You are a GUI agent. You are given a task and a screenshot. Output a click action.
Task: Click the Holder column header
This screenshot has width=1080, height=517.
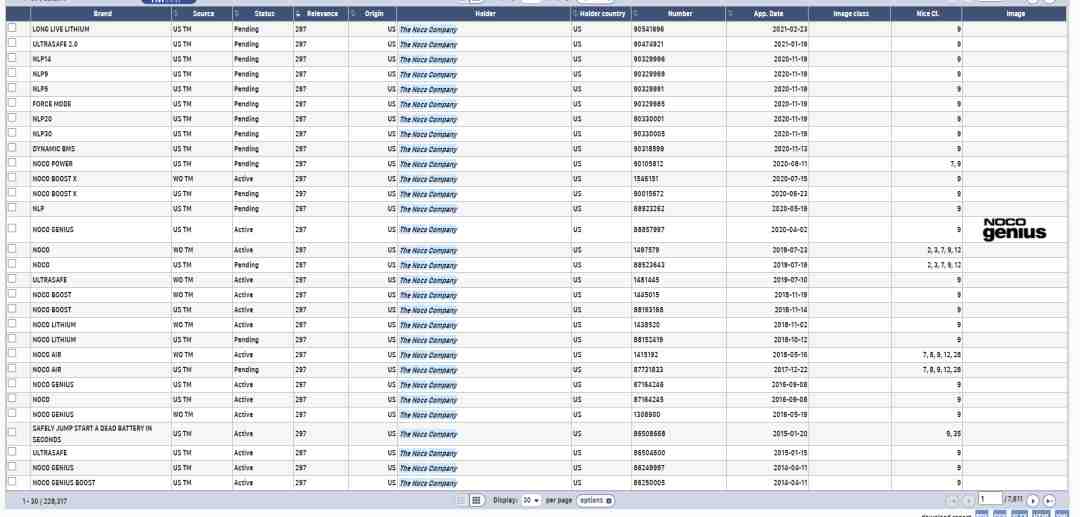(x=484, y=14)
